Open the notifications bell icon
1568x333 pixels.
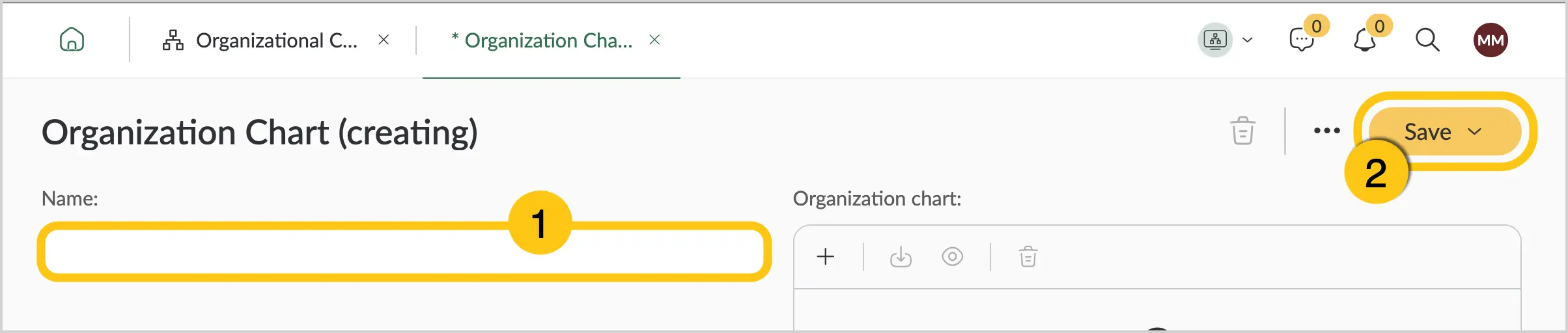pyautogui.click(x=1364, y=40)
